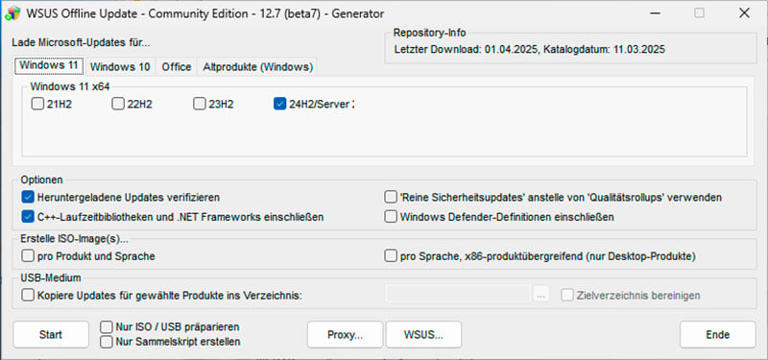The height and width of the screenshot is (360, 768).
Task: Select the Altprodukte (Windows) tab
Action: coord(258,67)
